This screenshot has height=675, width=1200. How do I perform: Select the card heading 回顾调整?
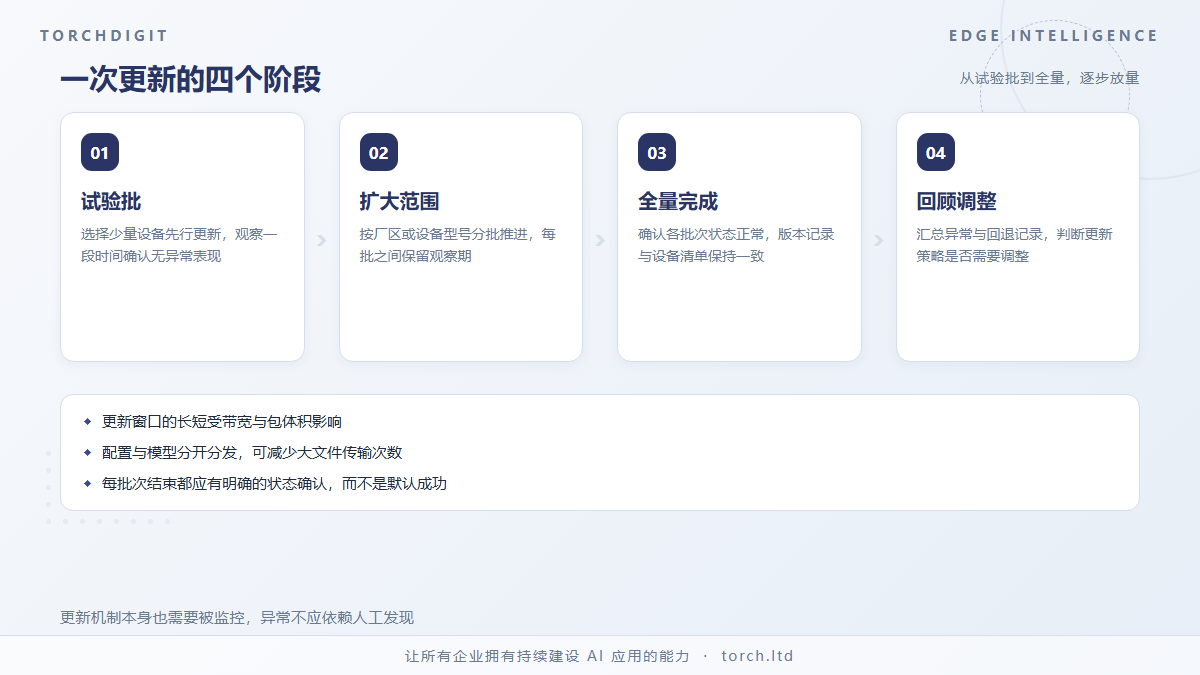[957, 201]
